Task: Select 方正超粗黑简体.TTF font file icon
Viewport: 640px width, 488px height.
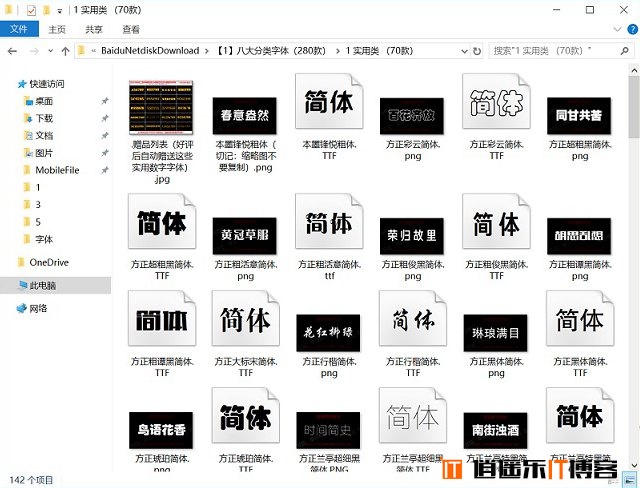Action: (x=162, y=221)
